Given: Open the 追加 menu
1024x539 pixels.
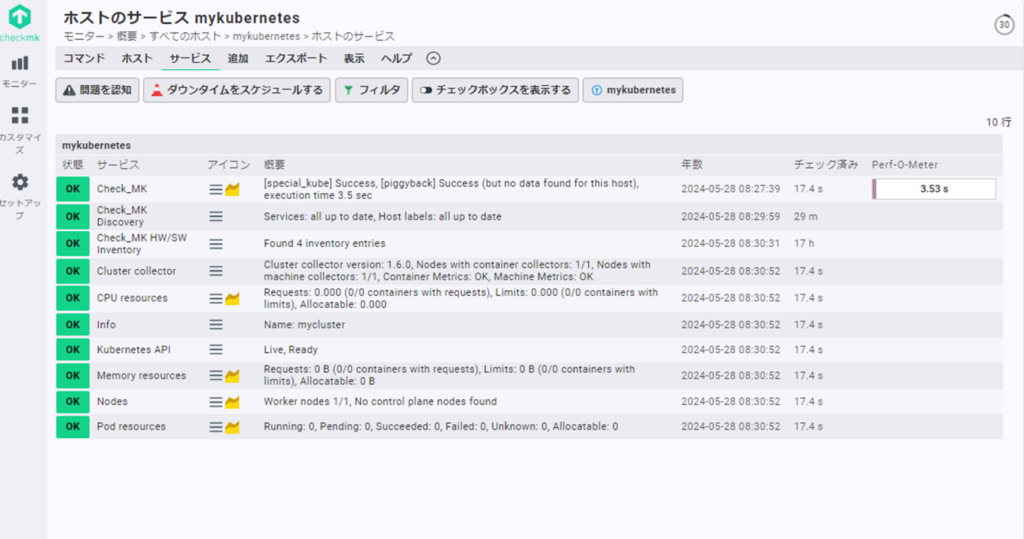Looking at the screenshot, I should pyautogui.click(x=238, y=58).
